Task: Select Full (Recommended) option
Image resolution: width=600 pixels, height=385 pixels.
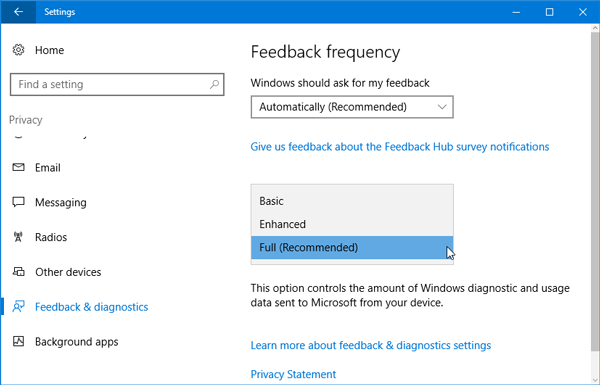Action: (352, 247)
